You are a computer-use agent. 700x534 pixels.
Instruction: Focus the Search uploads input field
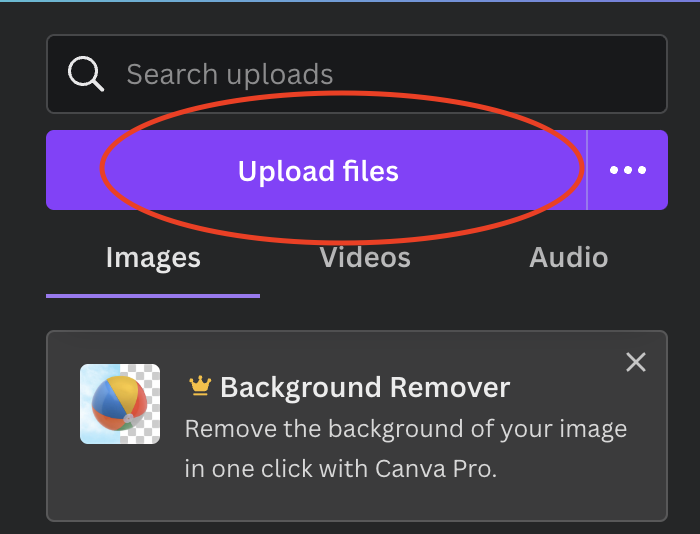click(380, 74)
